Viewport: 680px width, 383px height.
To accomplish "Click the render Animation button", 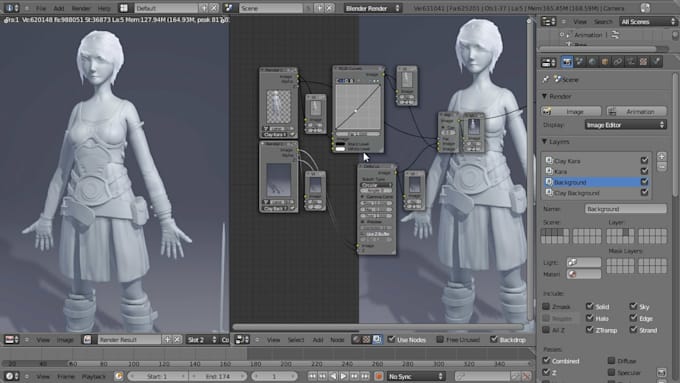I will tap(636, 111).
